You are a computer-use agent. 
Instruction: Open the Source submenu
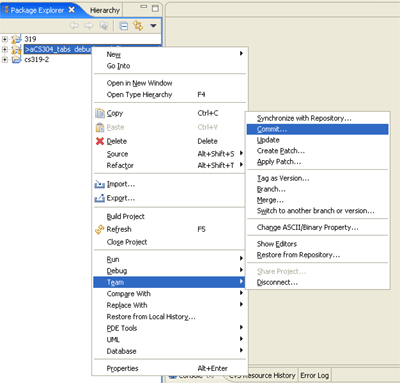[170, 154]
